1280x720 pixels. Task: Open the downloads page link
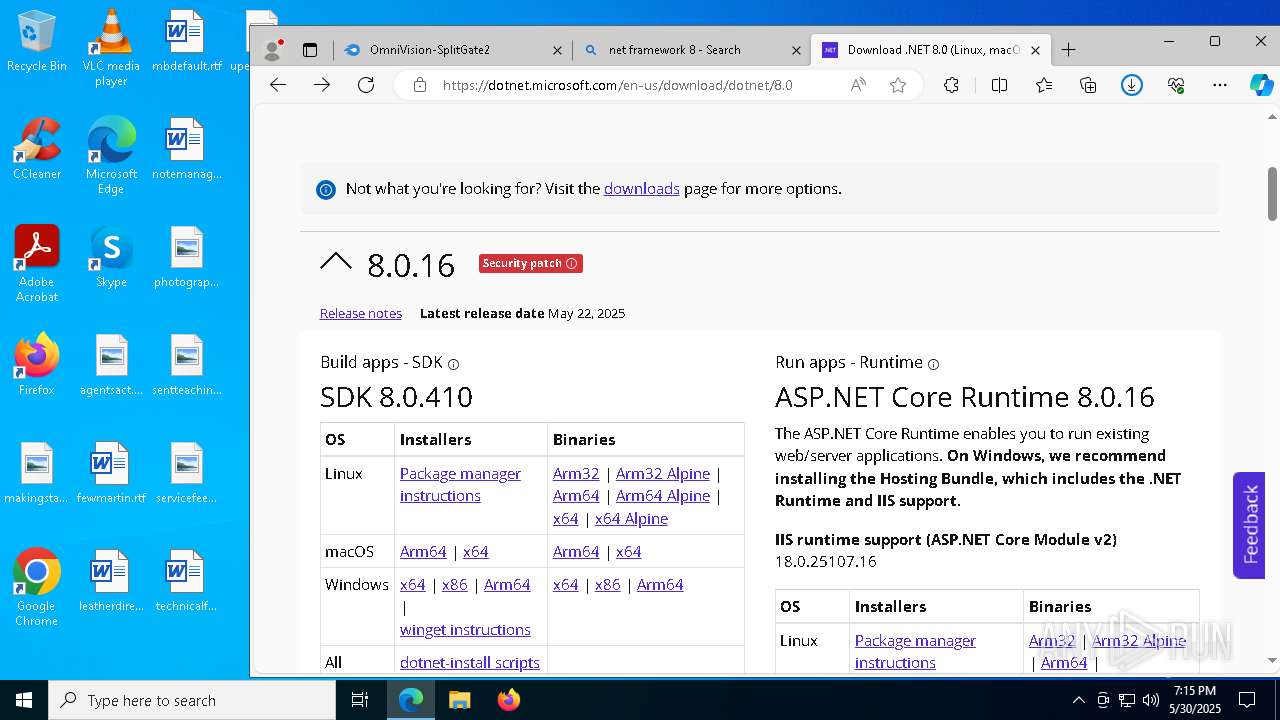[x=642, y=188]
